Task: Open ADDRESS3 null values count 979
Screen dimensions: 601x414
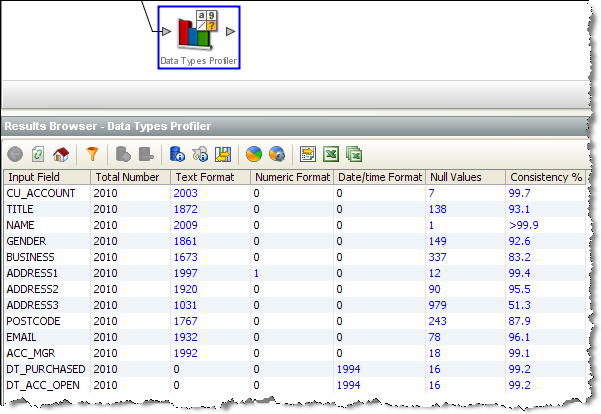Action: tap(437, 305)
